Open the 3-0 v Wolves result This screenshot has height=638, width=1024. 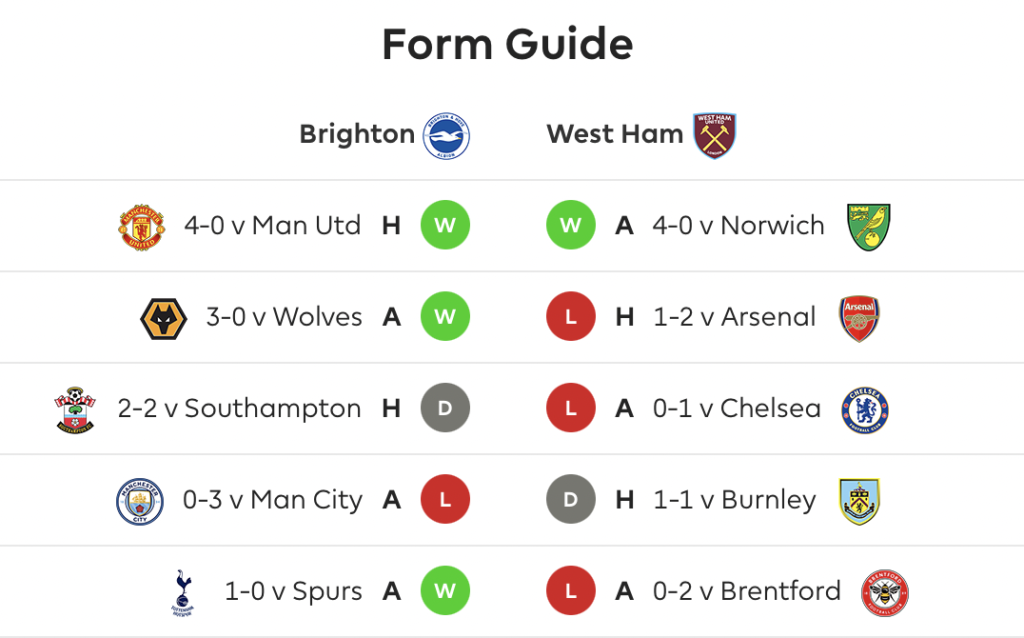pos(284,317)
